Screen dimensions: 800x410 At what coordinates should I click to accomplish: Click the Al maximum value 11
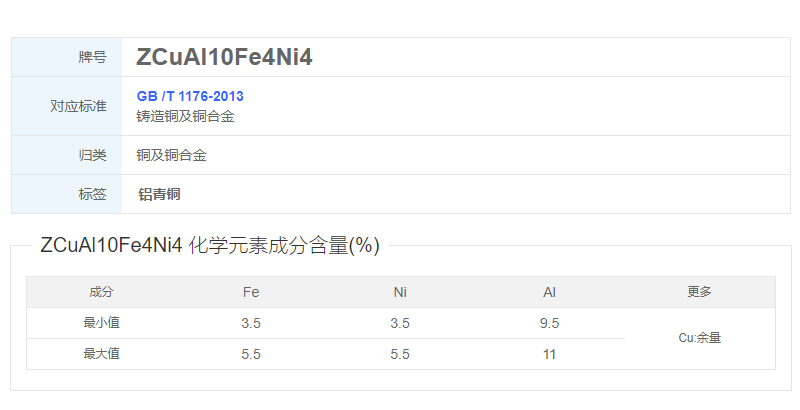tap(549, 354)
